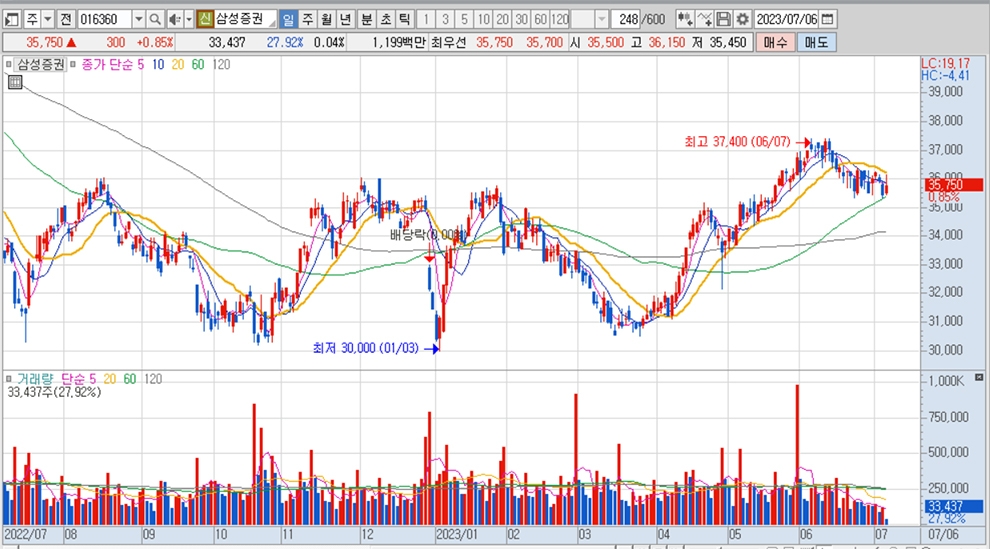Toggle the 거래량 volume indicator box

(x=10, y=379)
